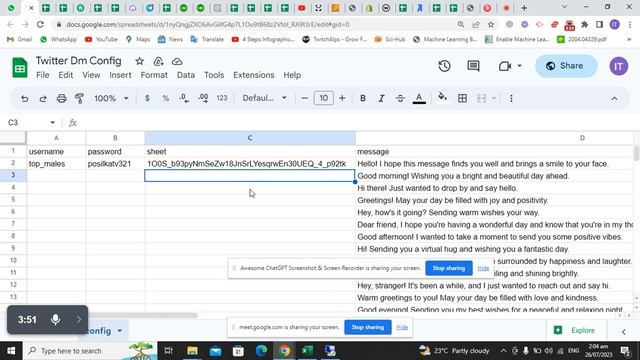Open Google account avatar IT
The image size is (640, 360).
[x=618, y=66]
